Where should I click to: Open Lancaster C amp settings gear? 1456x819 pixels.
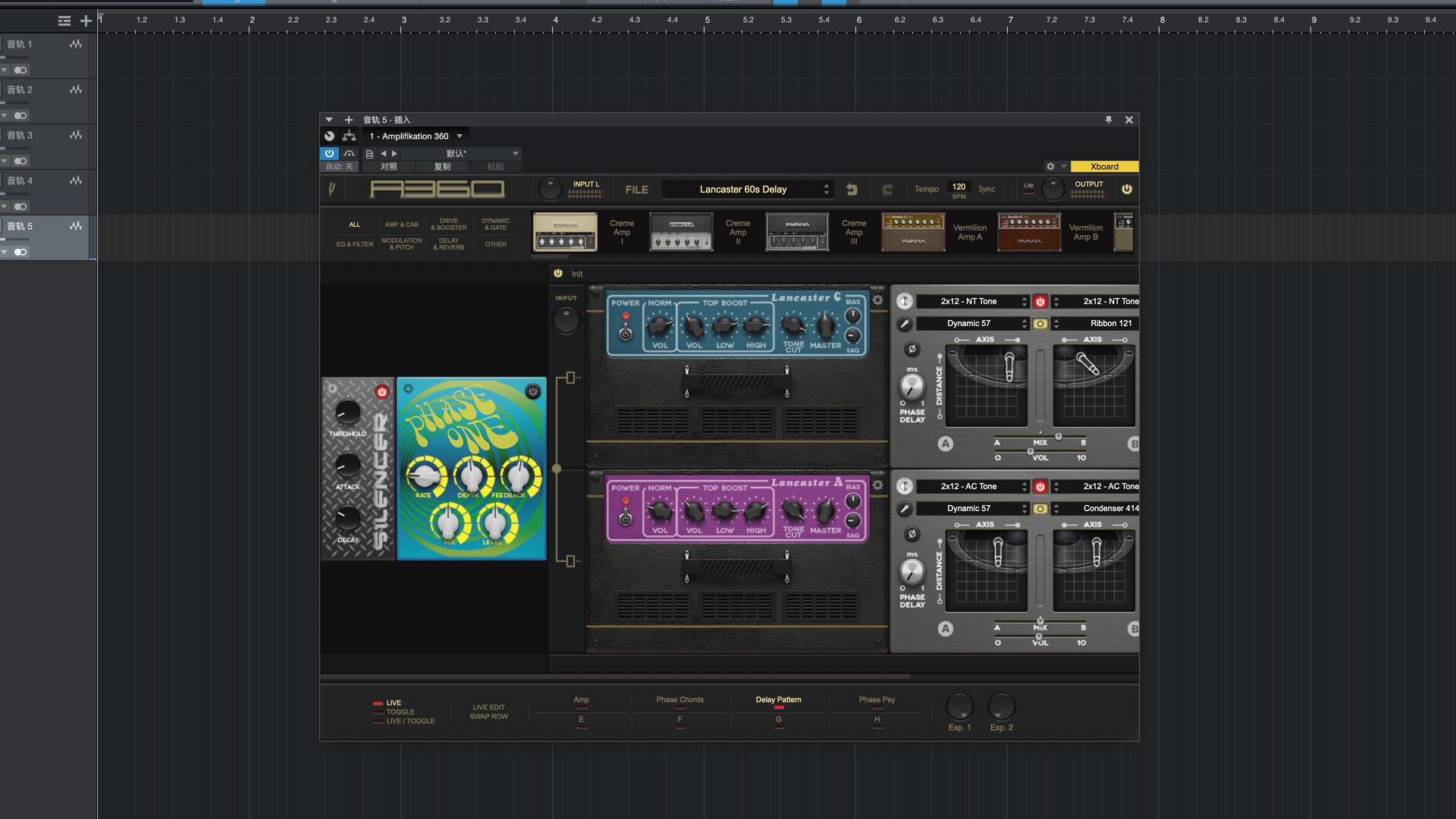pos(877,300)
